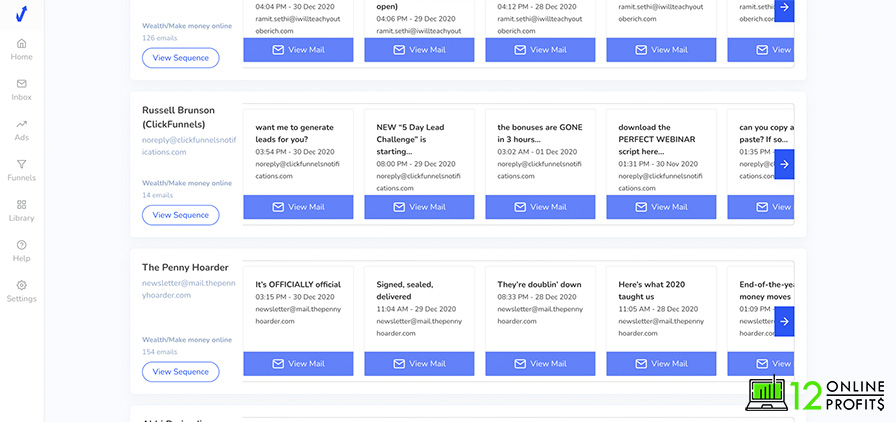View Mail for 'the bonuses are GONE in 3 hours'
Screen dimensions: 896x422
point(541,207)
